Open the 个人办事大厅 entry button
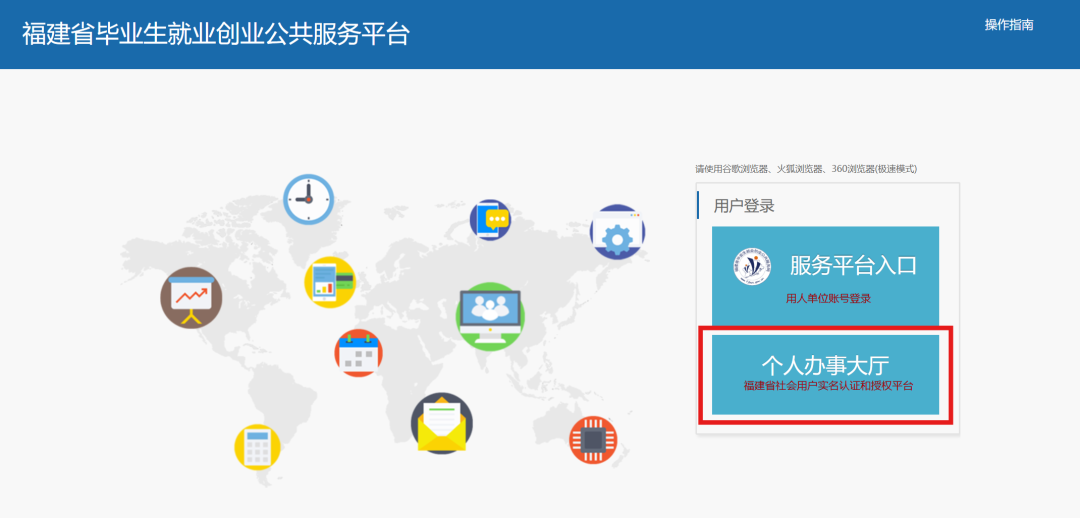1080x518 pixels. (825, 374)
